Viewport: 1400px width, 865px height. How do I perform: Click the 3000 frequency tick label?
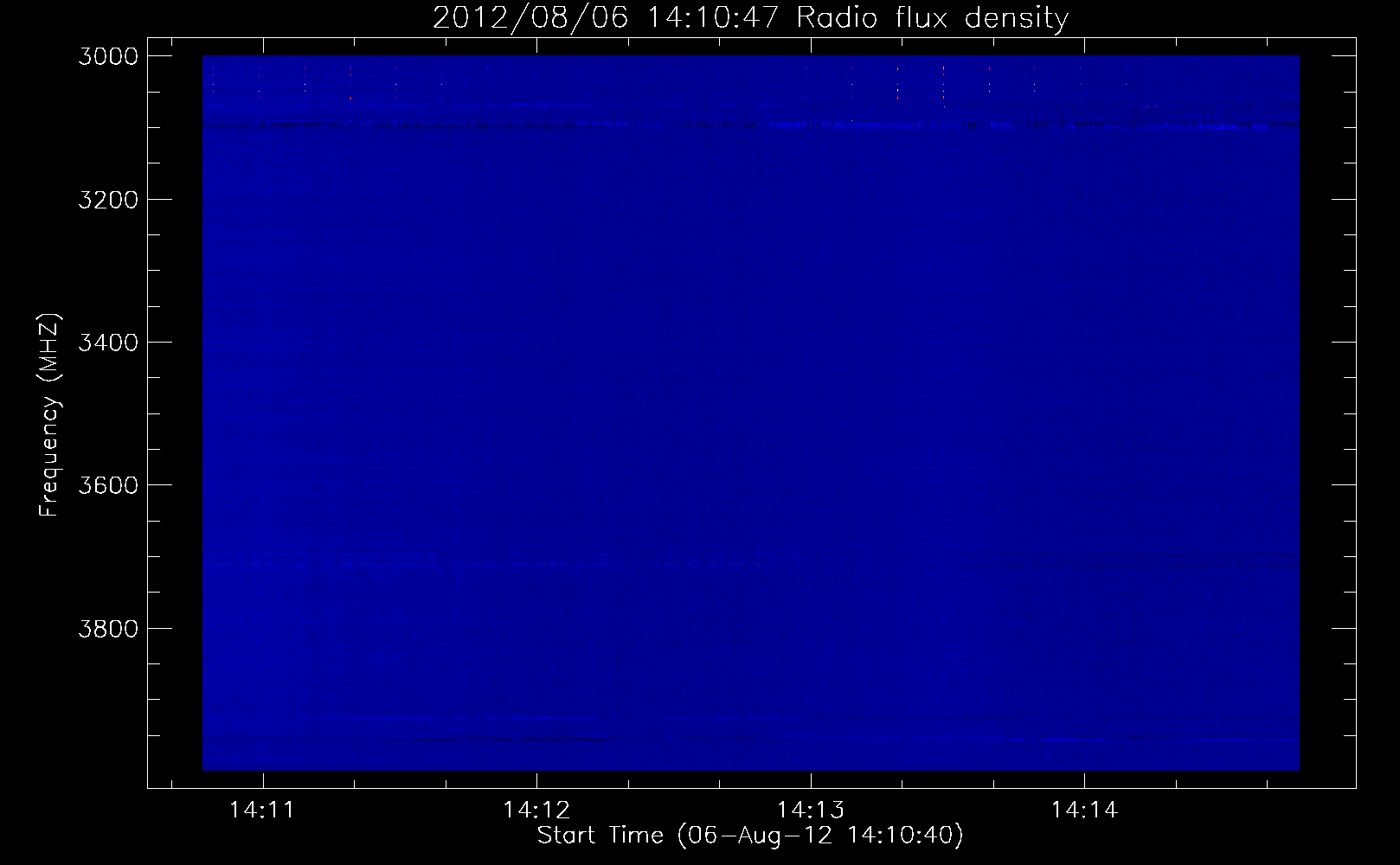(108, 56)
